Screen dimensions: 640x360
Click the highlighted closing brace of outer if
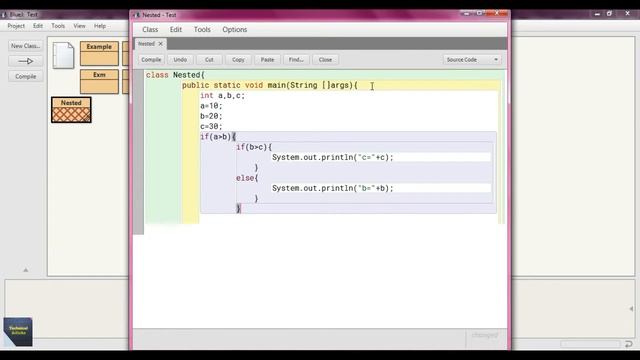pyautogui.click(x=239, y=209)
